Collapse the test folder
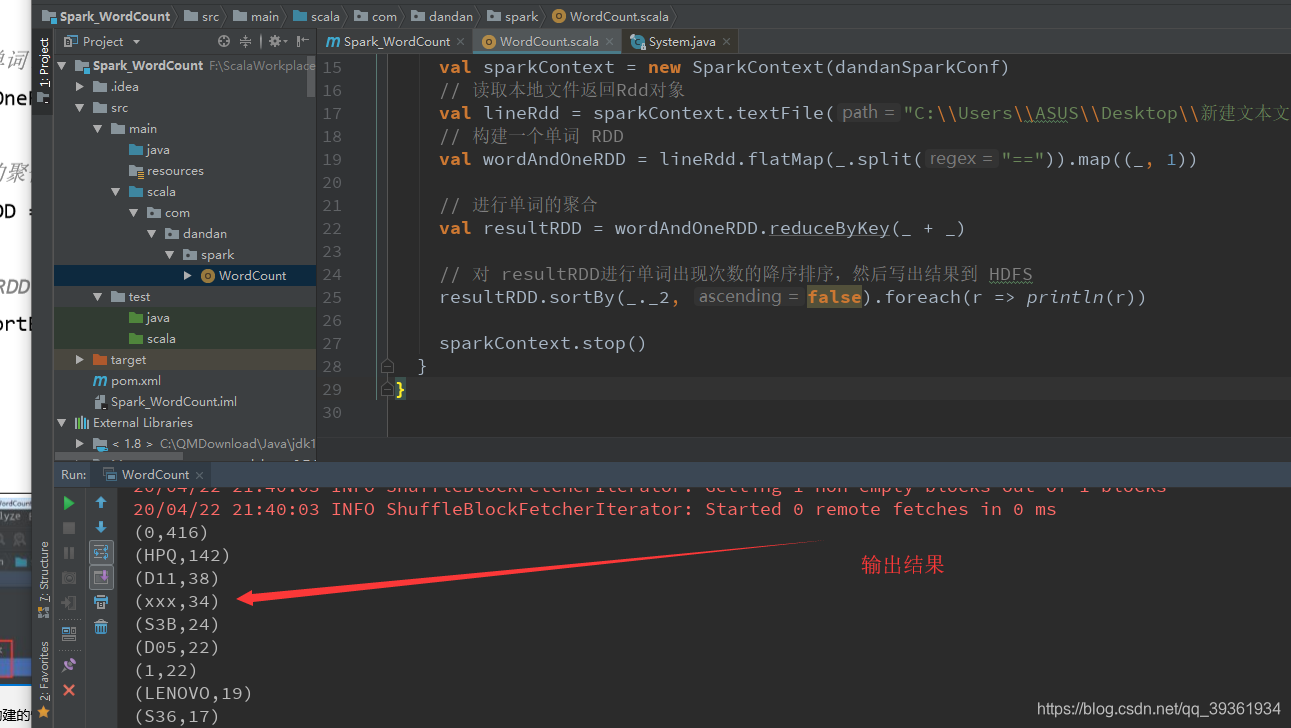This screenshot has height=728, width=1291. pyautogui.click(x=98, y=297)
